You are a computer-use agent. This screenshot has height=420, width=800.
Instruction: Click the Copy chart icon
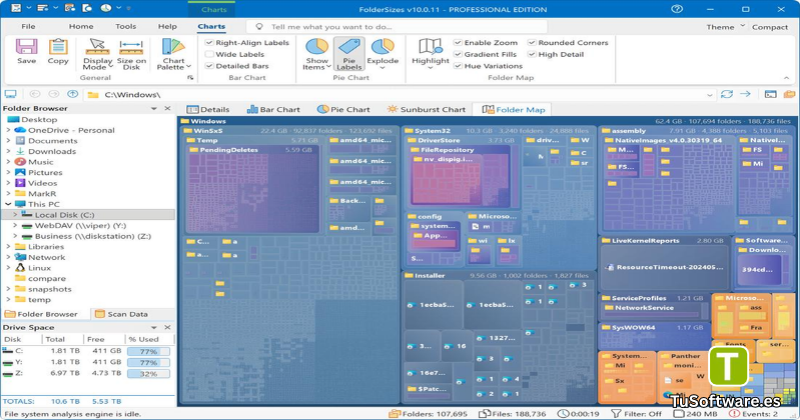tap(58, 52)
